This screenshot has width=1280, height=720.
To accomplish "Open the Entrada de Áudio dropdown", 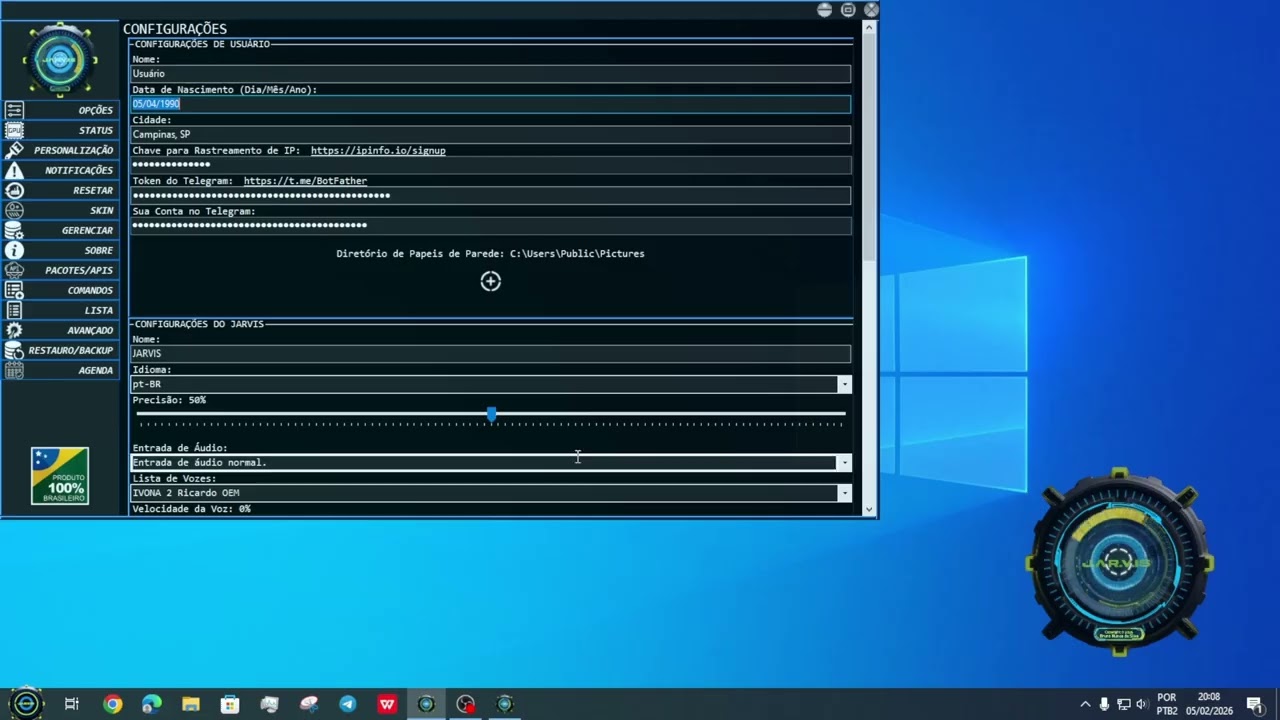I will coord(844,463).
